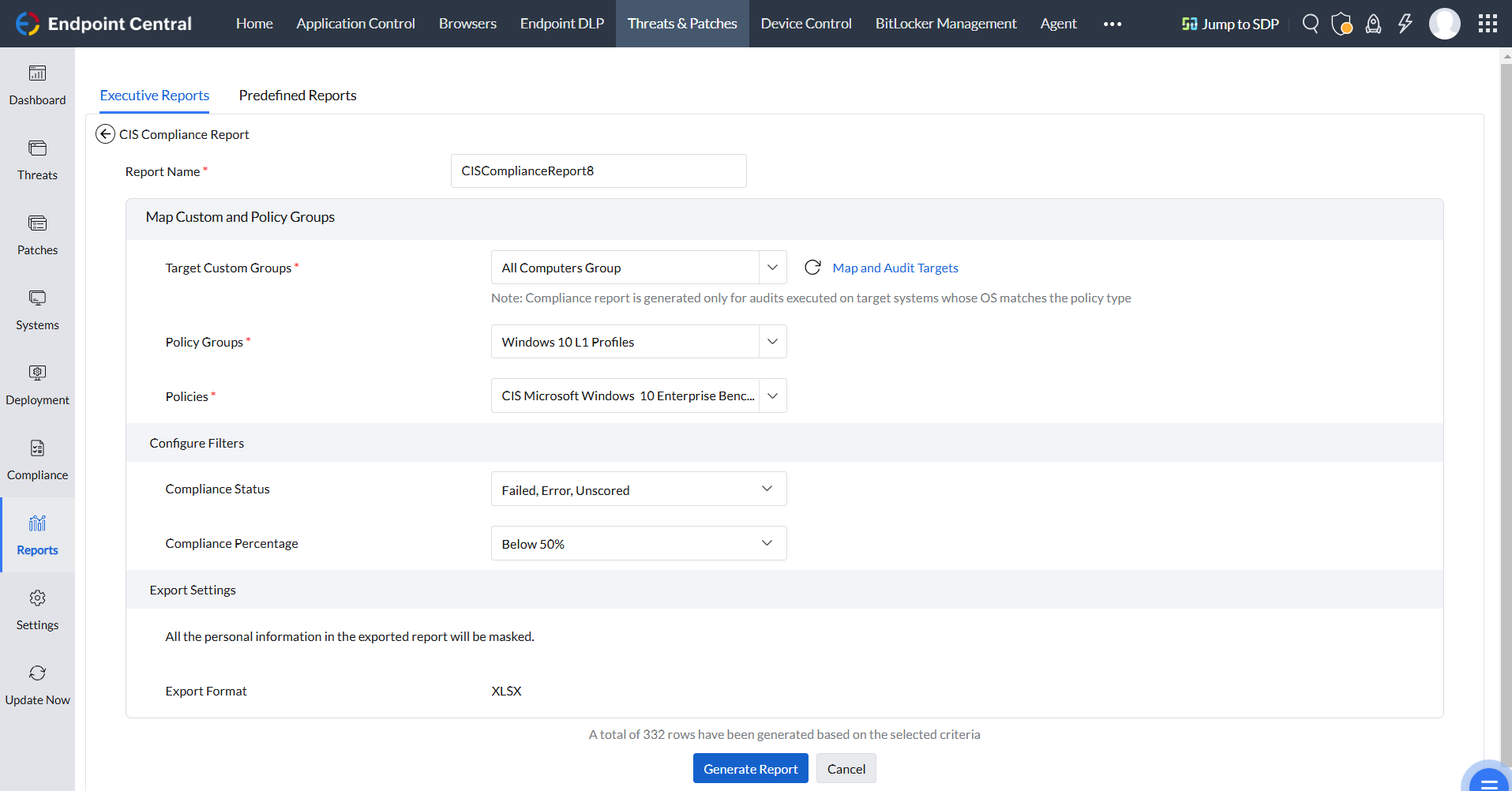Click the Update Now sidebar icon
Viewport: 1512px width, 791px height.
pos(37,685)
